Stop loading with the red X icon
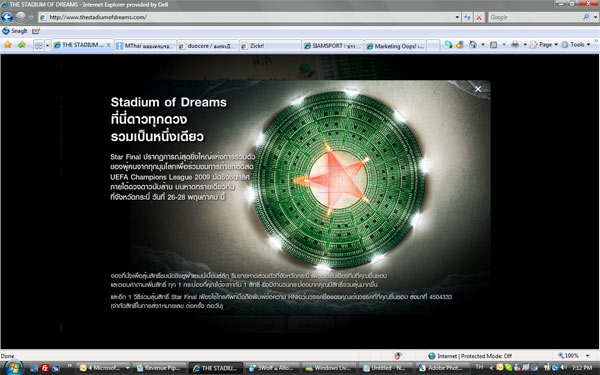The width and height of the screenshot is (600, 375). (479, 17)
